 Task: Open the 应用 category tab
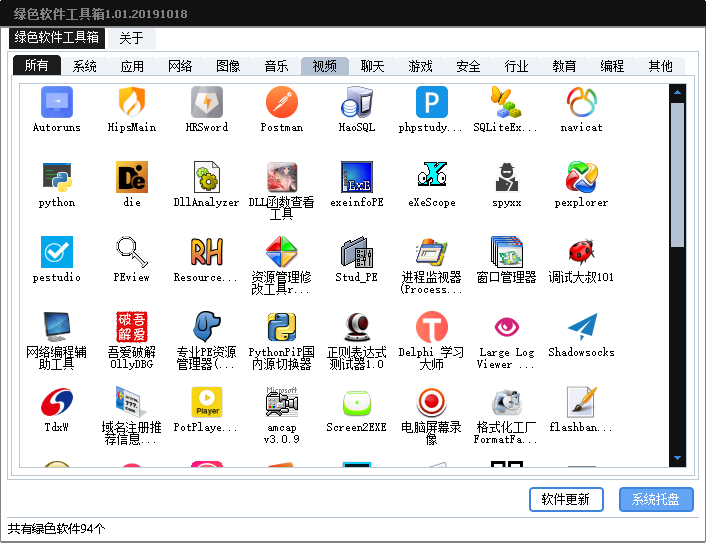pyautogui.click(x=132, y=66)
